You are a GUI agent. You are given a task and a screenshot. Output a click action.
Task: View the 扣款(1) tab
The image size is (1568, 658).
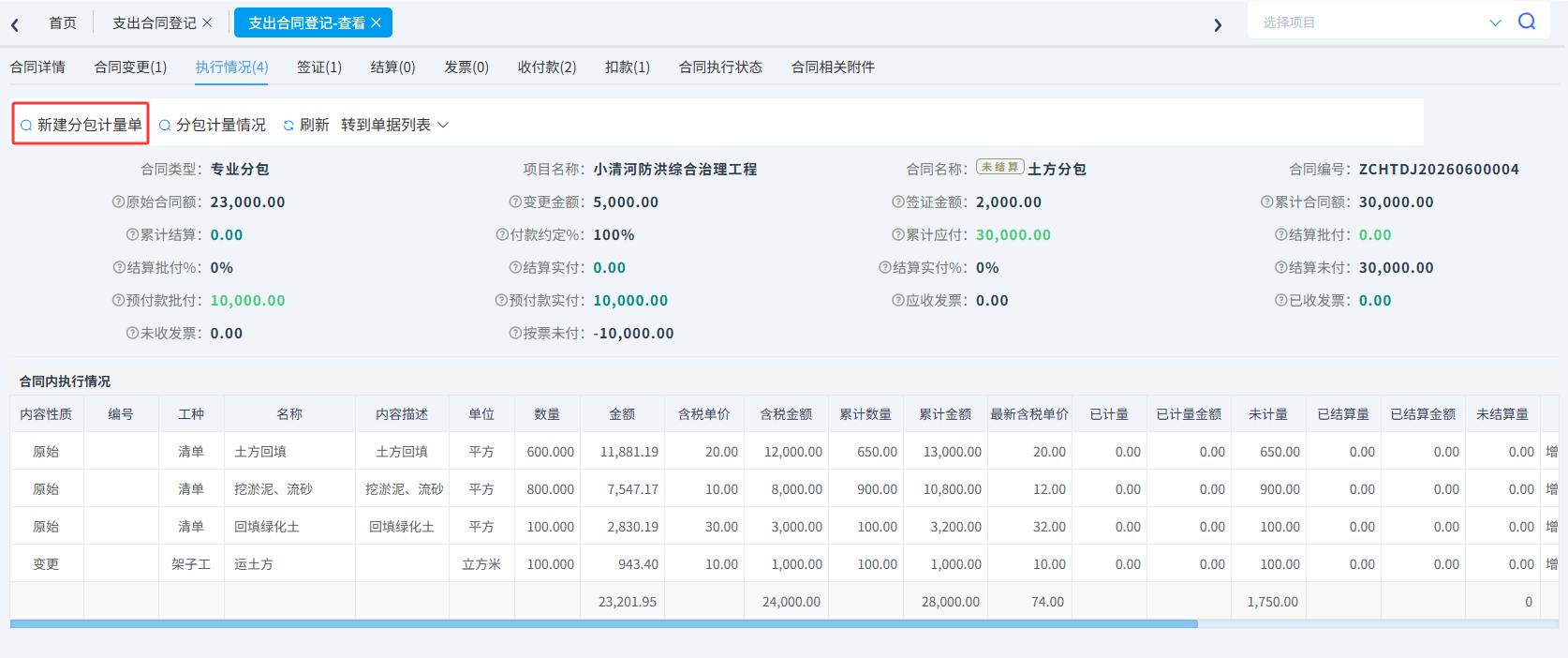628,67
